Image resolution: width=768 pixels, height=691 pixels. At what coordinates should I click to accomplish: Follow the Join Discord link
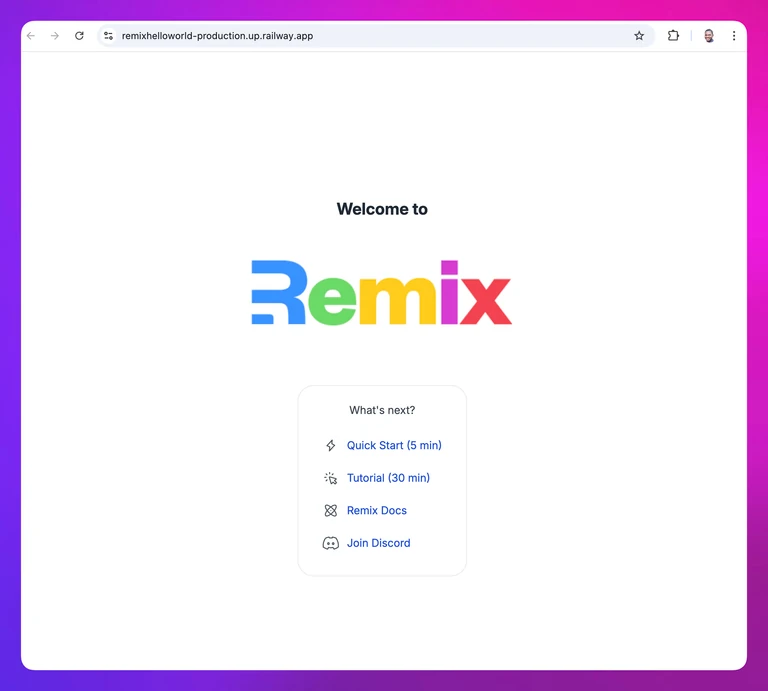(x=379, y=543)
